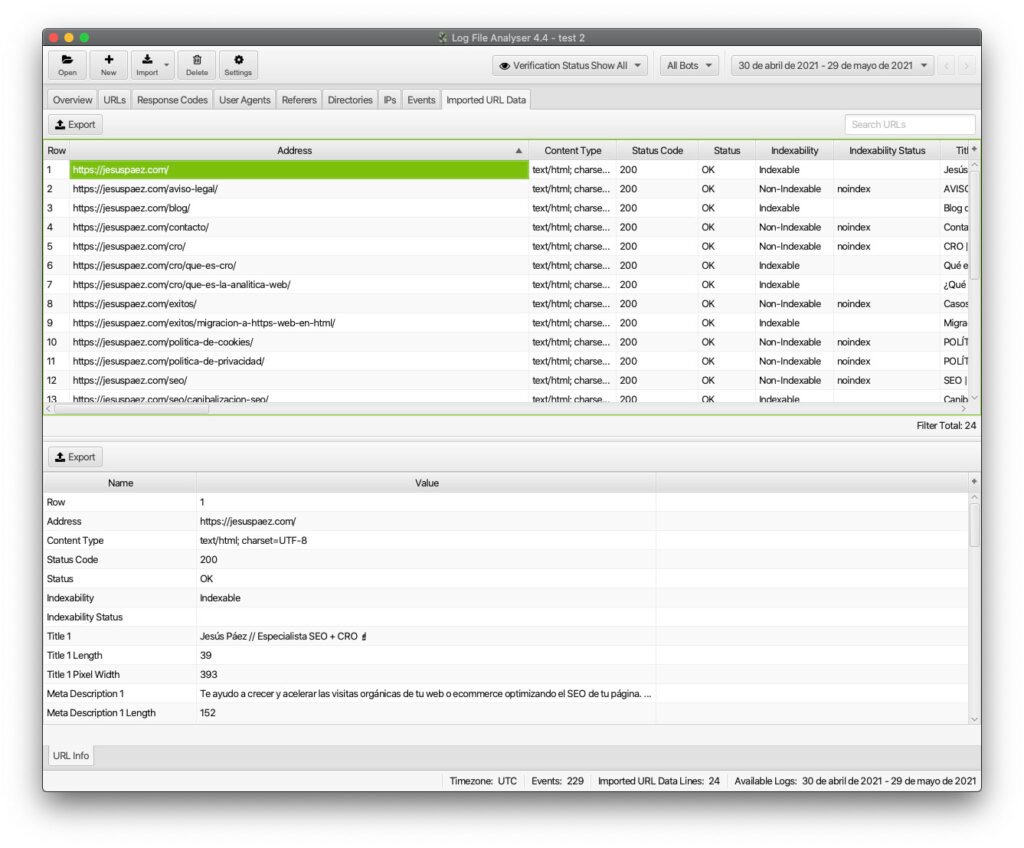Select the politica-de-cookies URL row
1024x848 pixels.
pyautogui.click(x=506, y=342)
